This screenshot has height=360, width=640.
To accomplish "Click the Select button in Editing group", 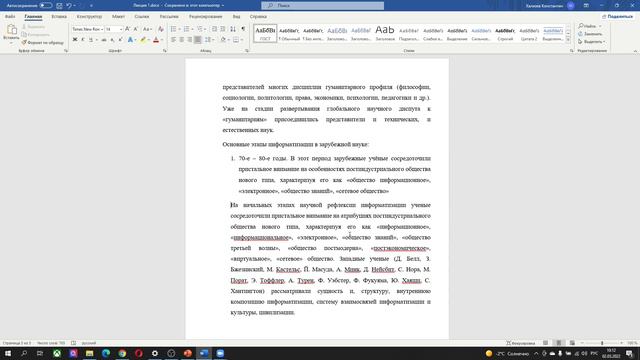I will pos(592,42).
